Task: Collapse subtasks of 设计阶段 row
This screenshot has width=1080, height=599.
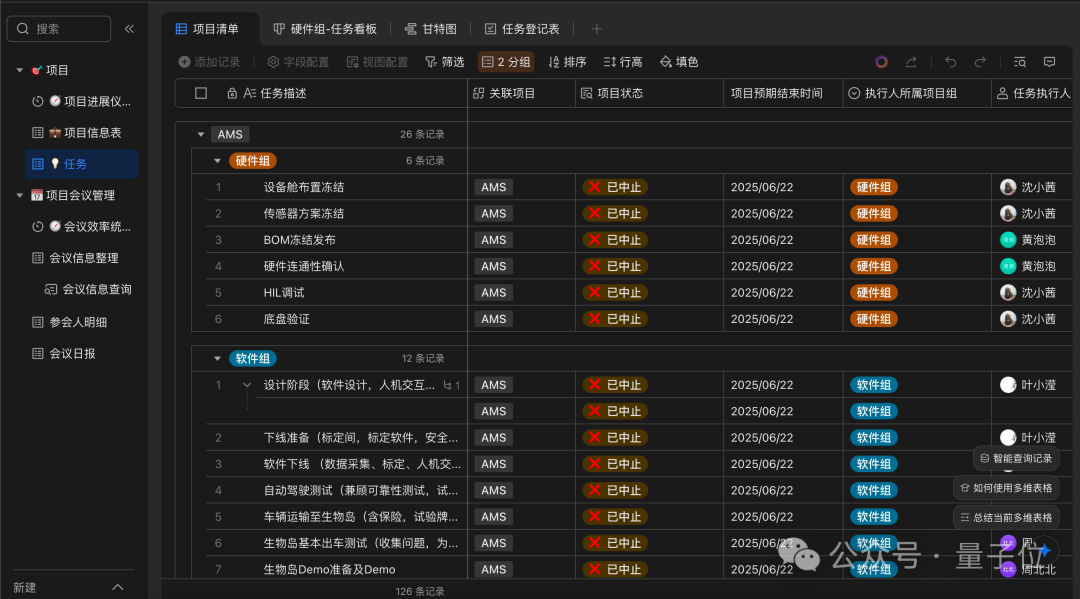Action: (x=247, y=385)
